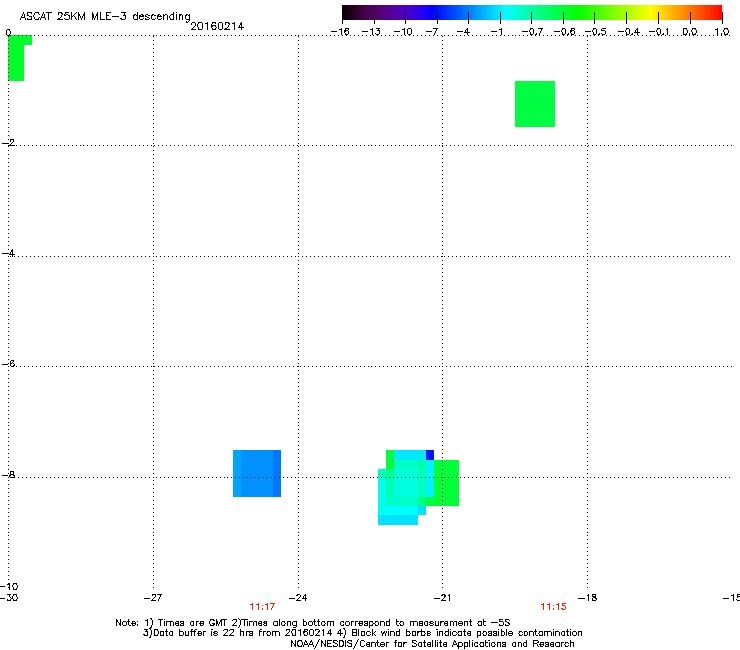Image resolution: width=740 pixels, height=650 pixels.
Task: Click the green data patch at the top-left corner
Action: click(x=17, y=58)
